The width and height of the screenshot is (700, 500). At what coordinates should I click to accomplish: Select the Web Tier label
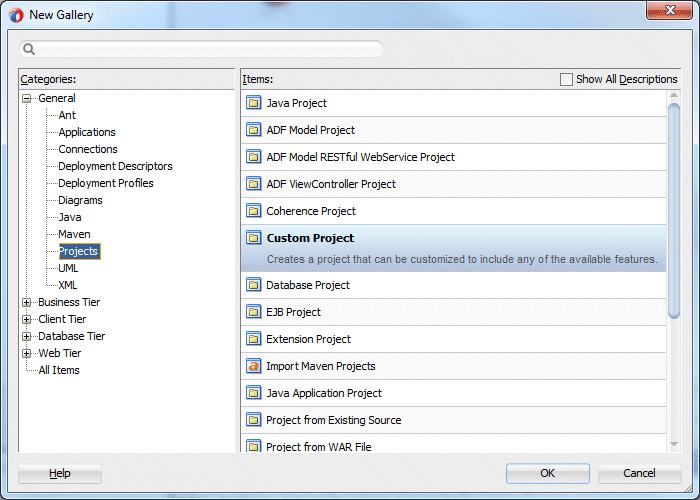pyautogui.click(x=60, y=353)
